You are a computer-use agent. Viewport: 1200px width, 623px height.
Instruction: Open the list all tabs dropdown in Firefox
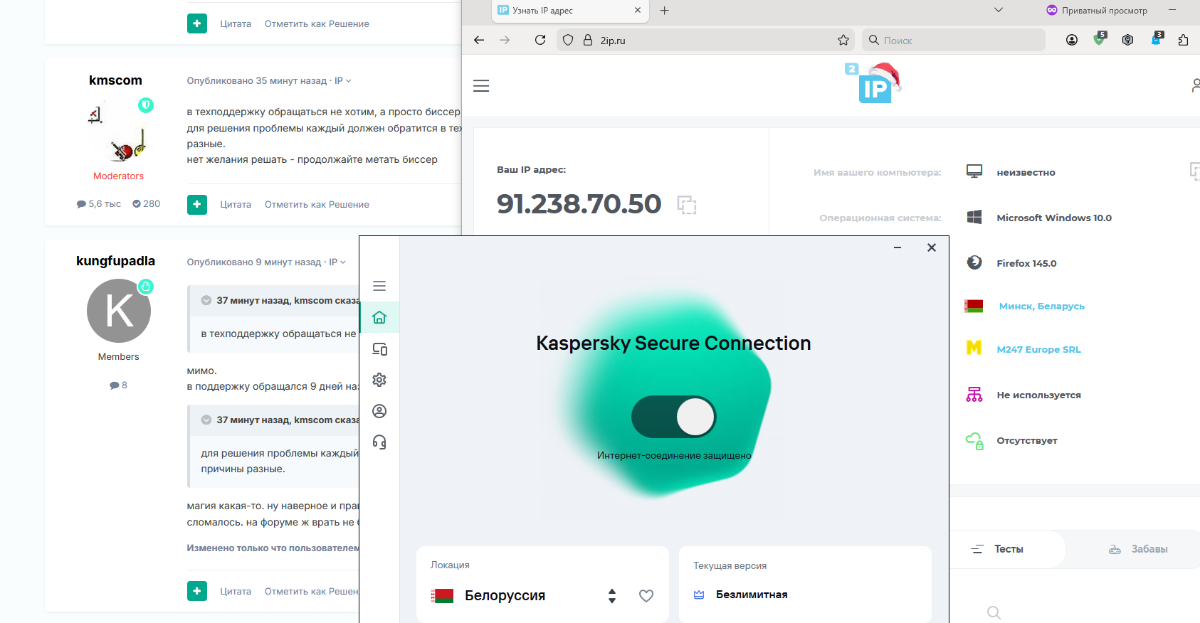998,10
